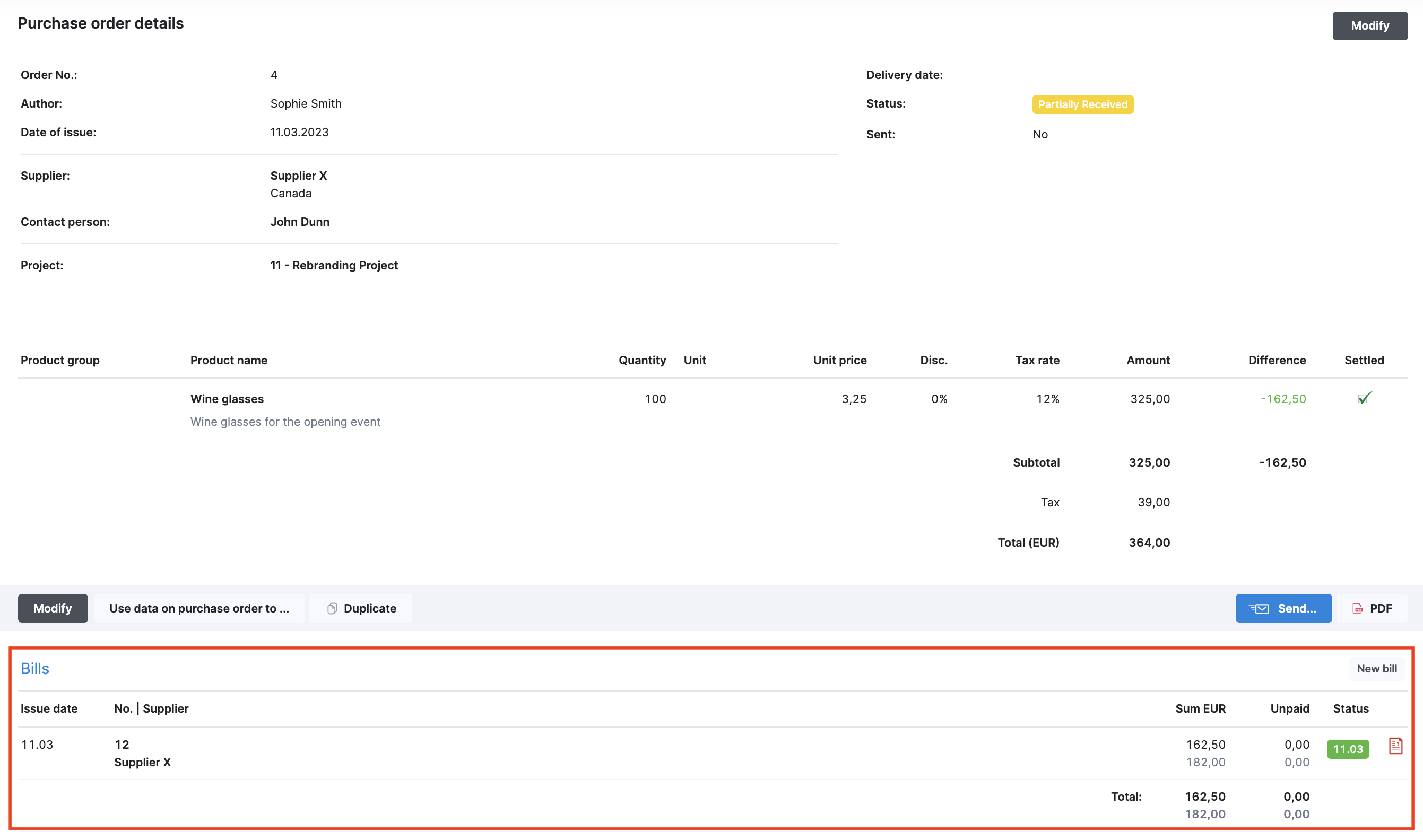Open Use data on purchase order to menu
The width and height of the screenshot is (1423, 840).
pyautogui.click(x=199, y=608)
